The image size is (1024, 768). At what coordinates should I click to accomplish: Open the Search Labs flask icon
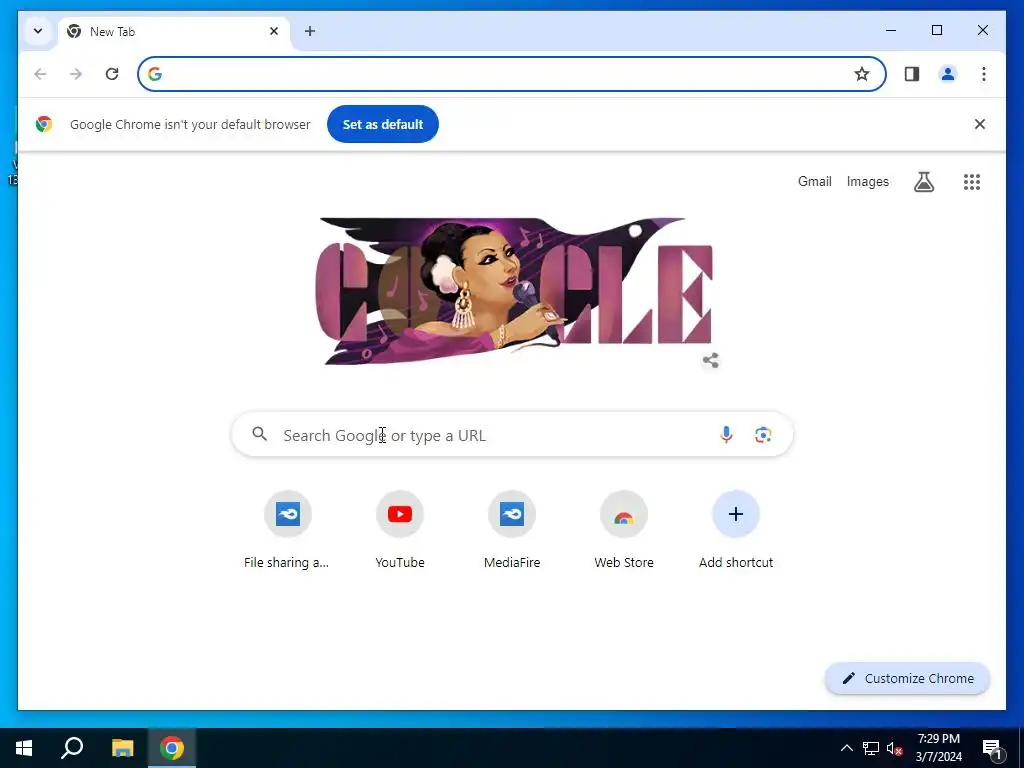coord(923,182)
